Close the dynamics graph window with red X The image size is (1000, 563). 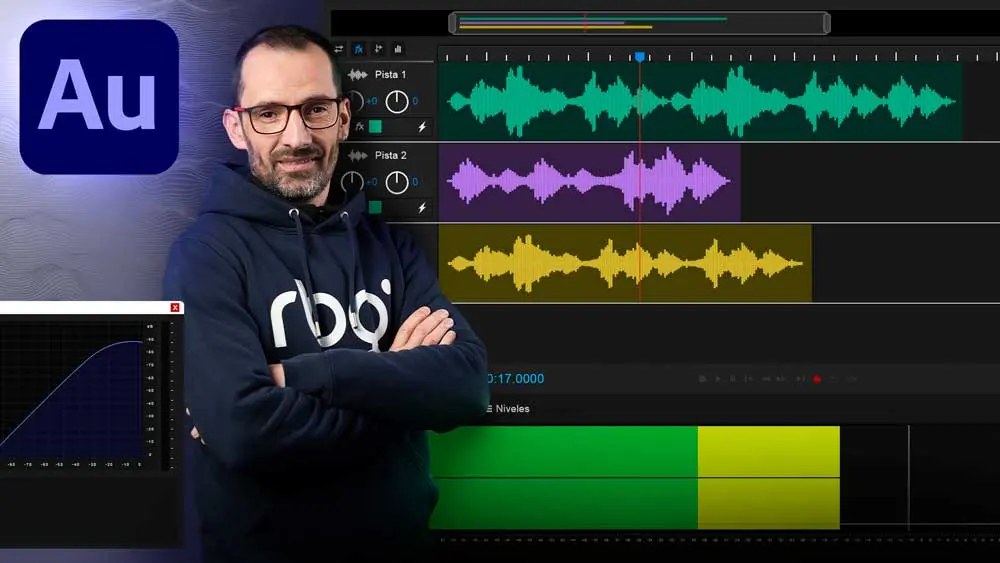(175, 307)
